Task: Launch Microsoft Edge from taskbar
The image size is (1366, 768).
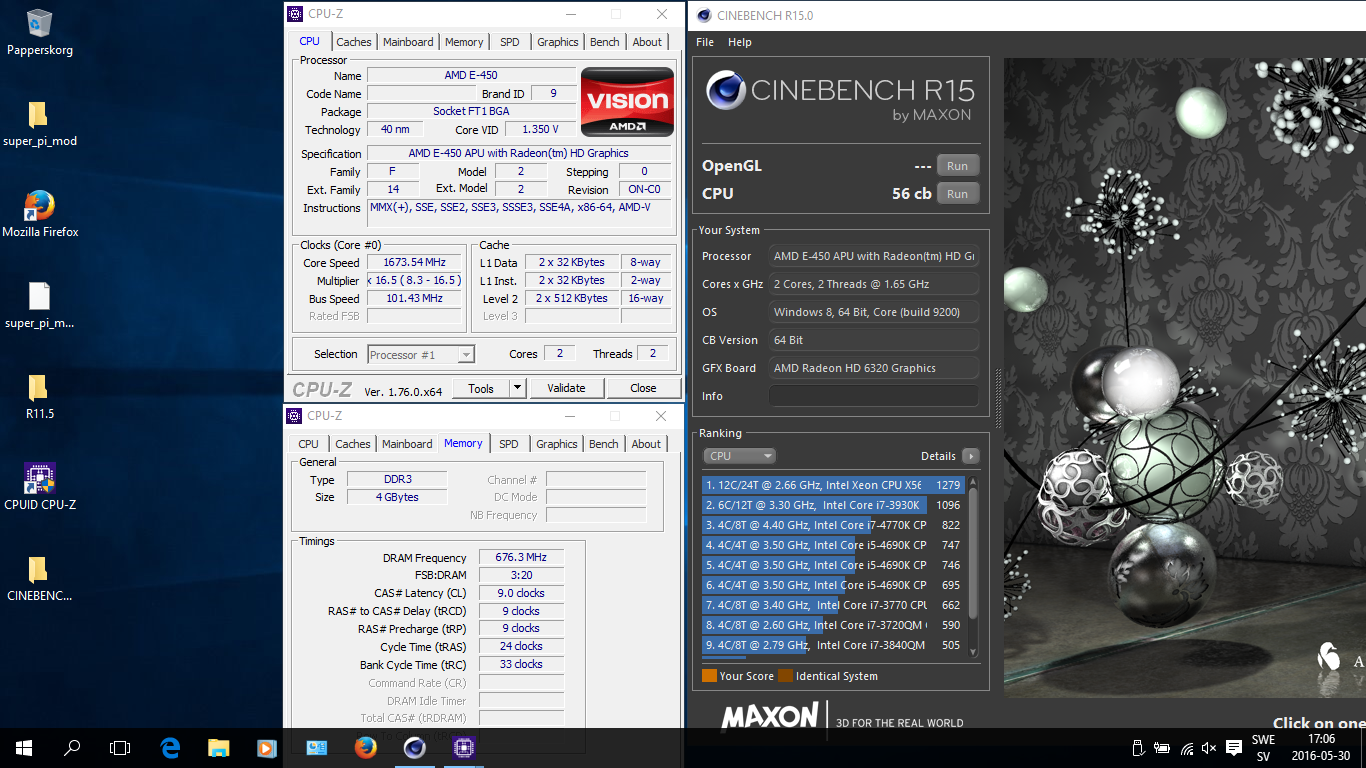Action: [x=170, y=747]
